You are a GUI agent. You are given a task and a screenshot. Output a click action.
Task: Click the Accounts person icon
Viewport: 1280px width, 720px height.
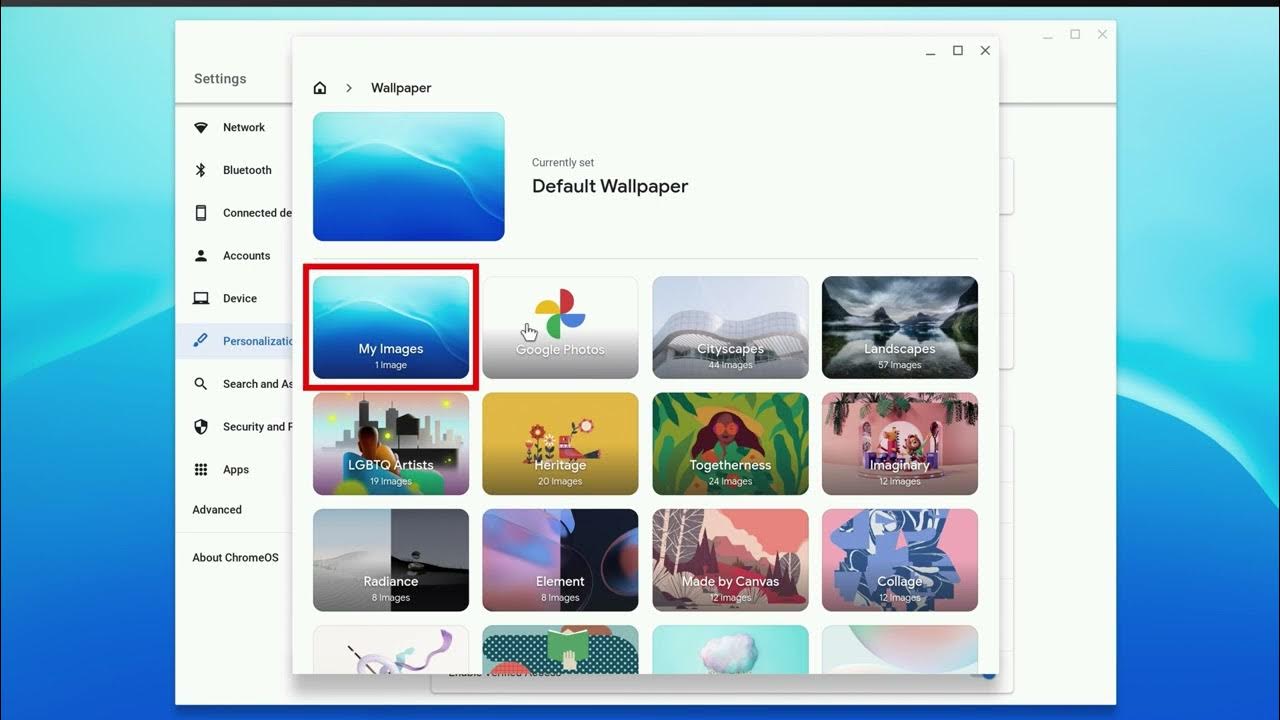coord(201,256)
